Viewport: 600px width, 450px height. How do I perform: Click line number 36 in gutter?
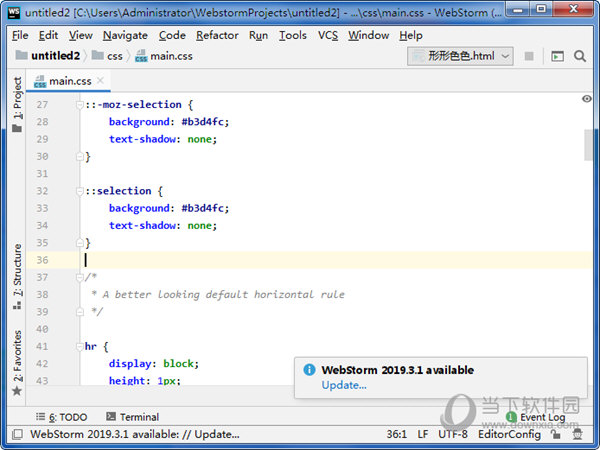(42, 260)
